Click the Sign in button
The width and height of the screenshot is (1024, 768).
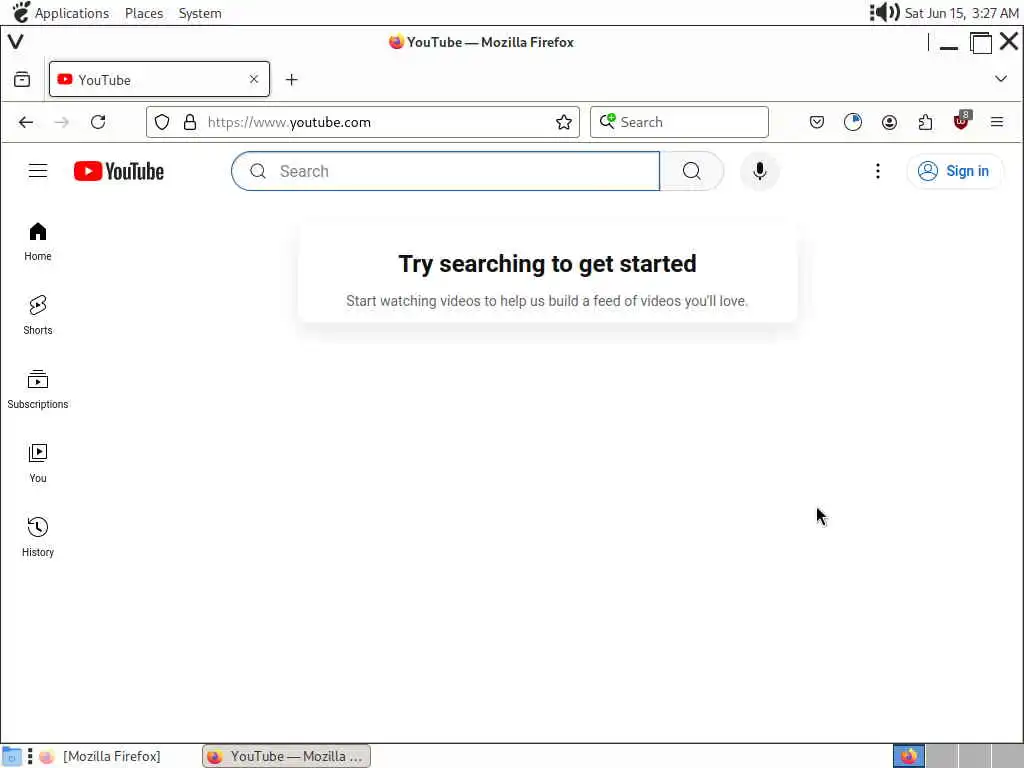(955, 171)
